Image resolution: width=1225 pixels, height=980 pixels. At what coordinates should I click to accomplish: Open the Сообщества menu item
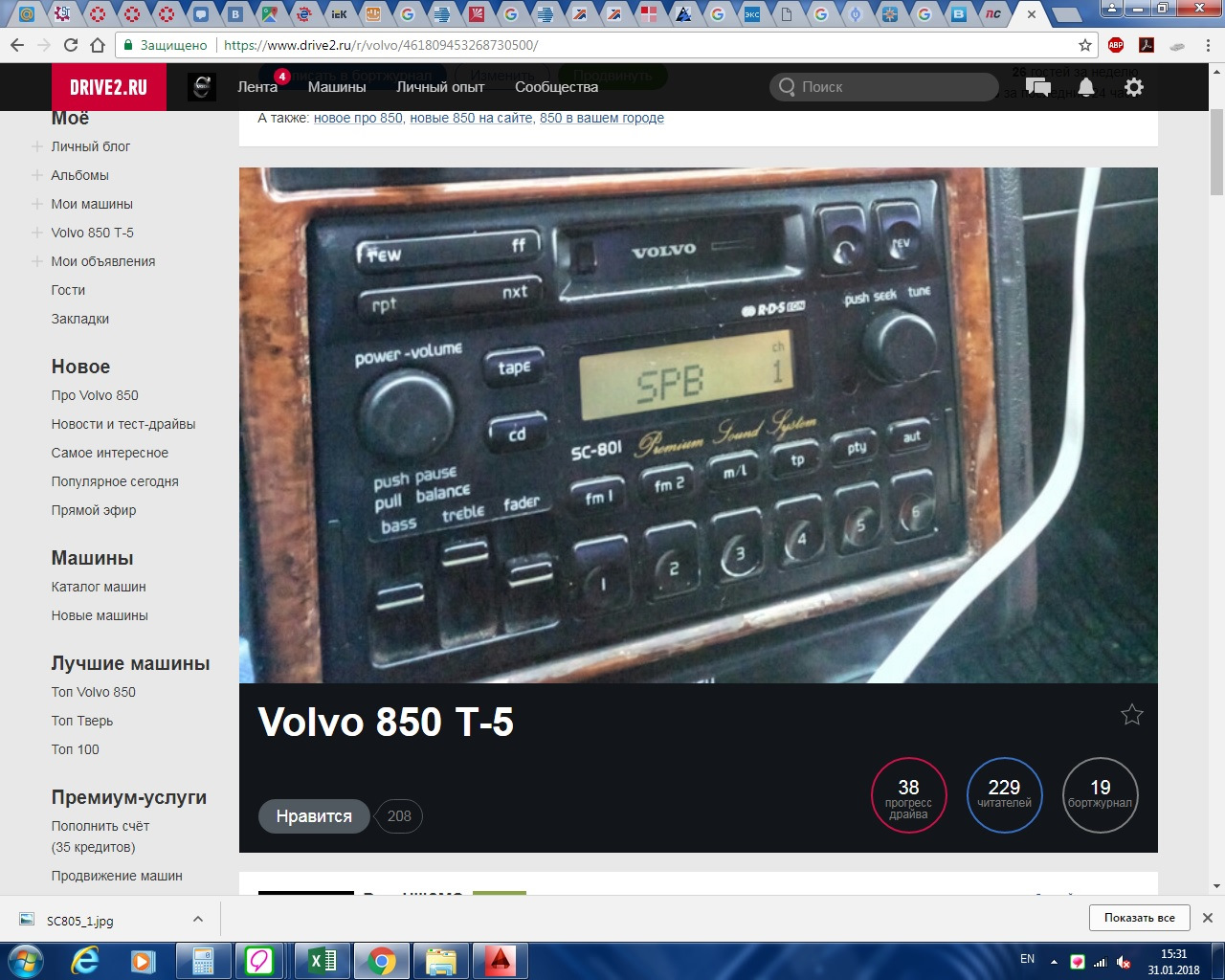coord(556,87)
